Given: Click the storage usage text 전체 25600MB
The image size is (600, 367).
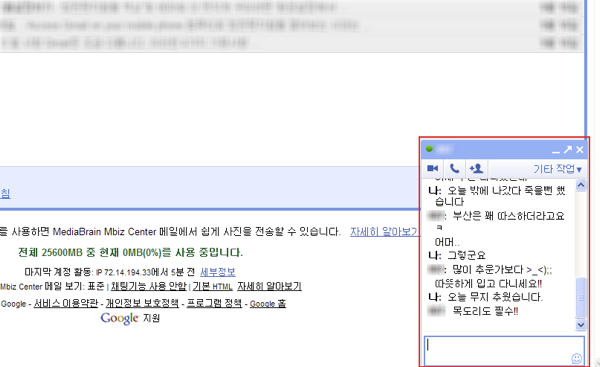Looking at the screenshot, I should point(130,253).
